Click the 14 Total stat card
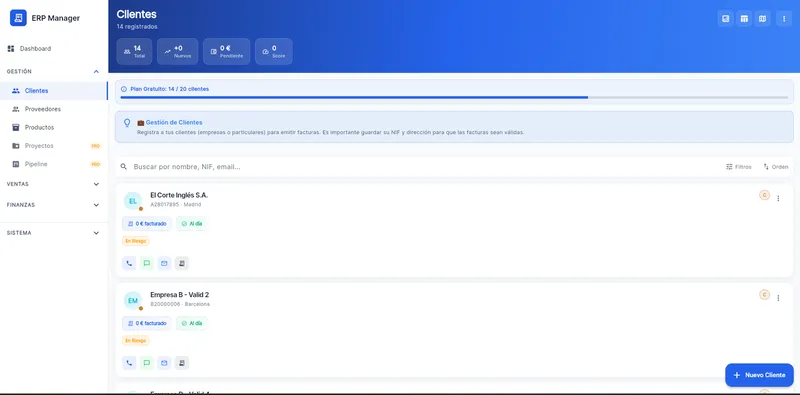 pyautogui.click(x=134, y=52)
